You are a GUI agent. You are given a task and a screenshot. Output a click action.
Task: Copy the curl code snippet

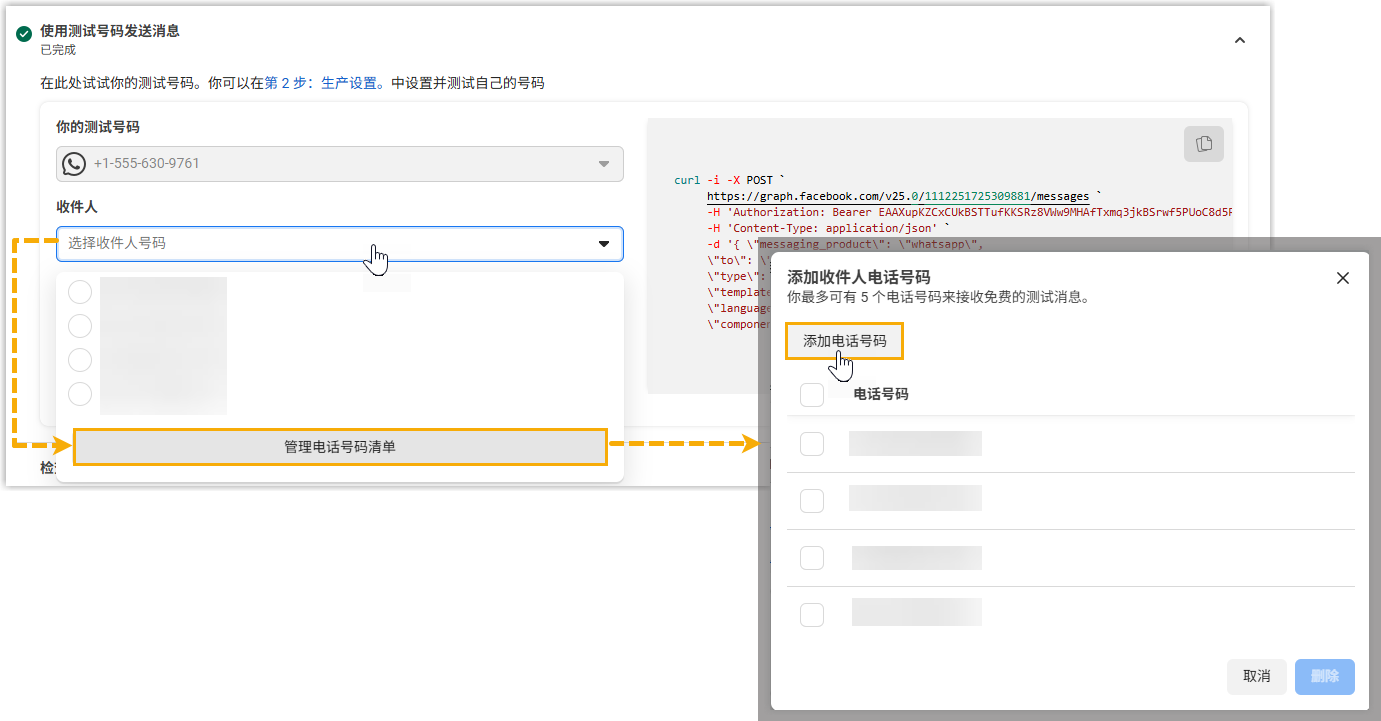coord(1204,143)
